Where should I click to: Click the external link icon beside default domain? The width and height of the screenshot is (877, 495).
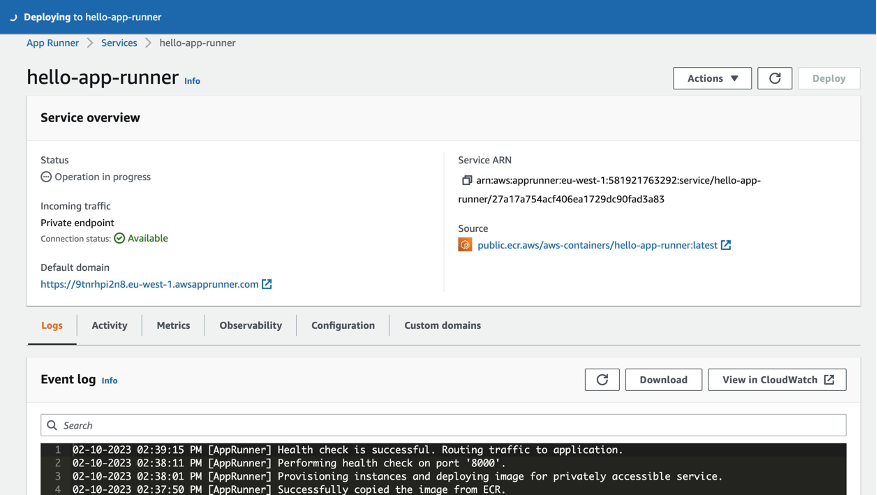click(267, 284)
